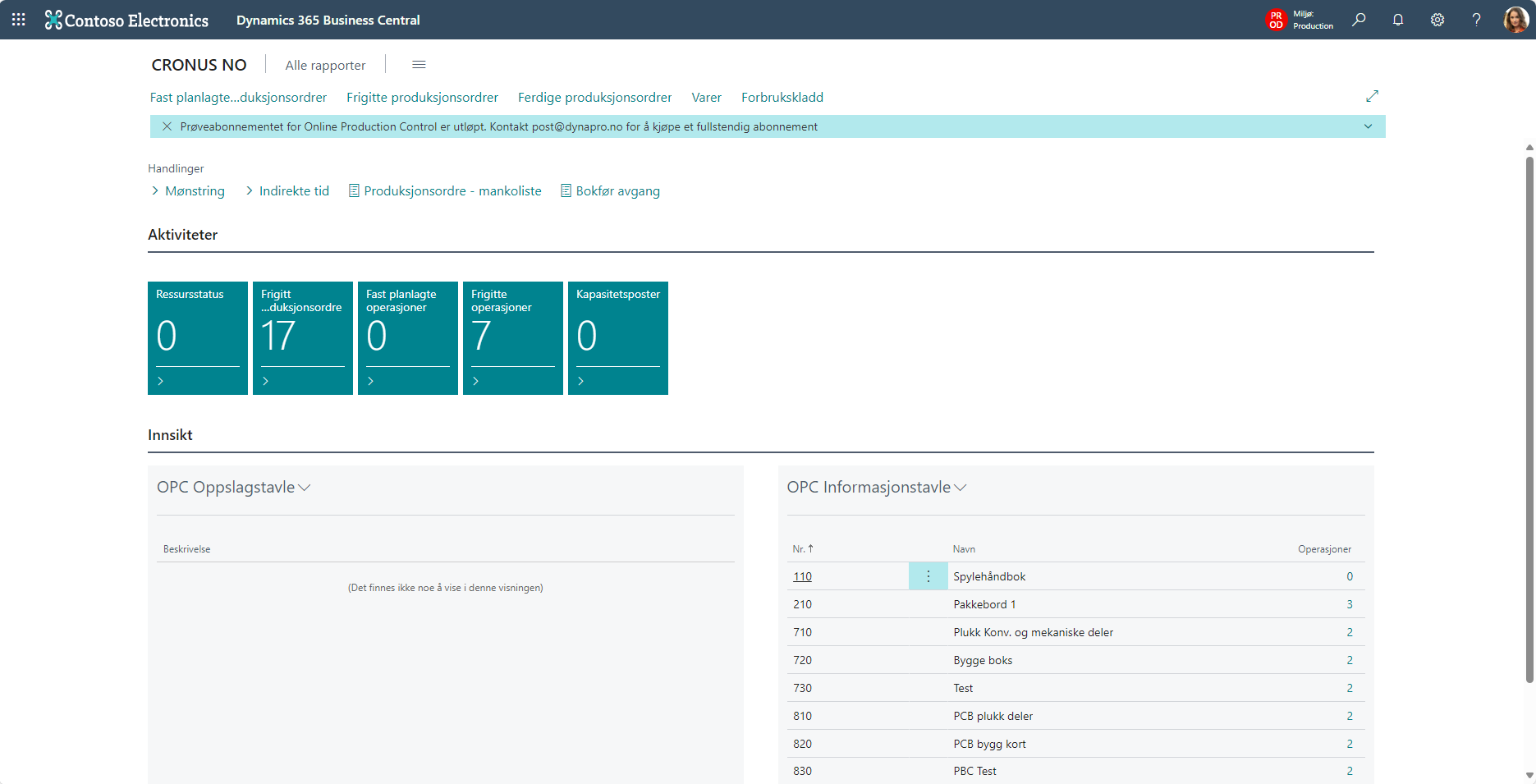Open the settings gear icon
This screenshot has width=1536, height=784.
tap(1437, 20)
